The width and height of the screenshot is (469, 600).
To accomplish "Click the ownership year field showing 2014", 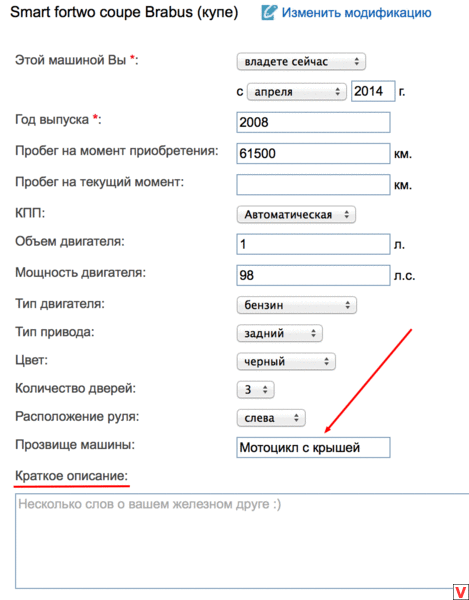I will pyautogui.click(x=373, y=91).
